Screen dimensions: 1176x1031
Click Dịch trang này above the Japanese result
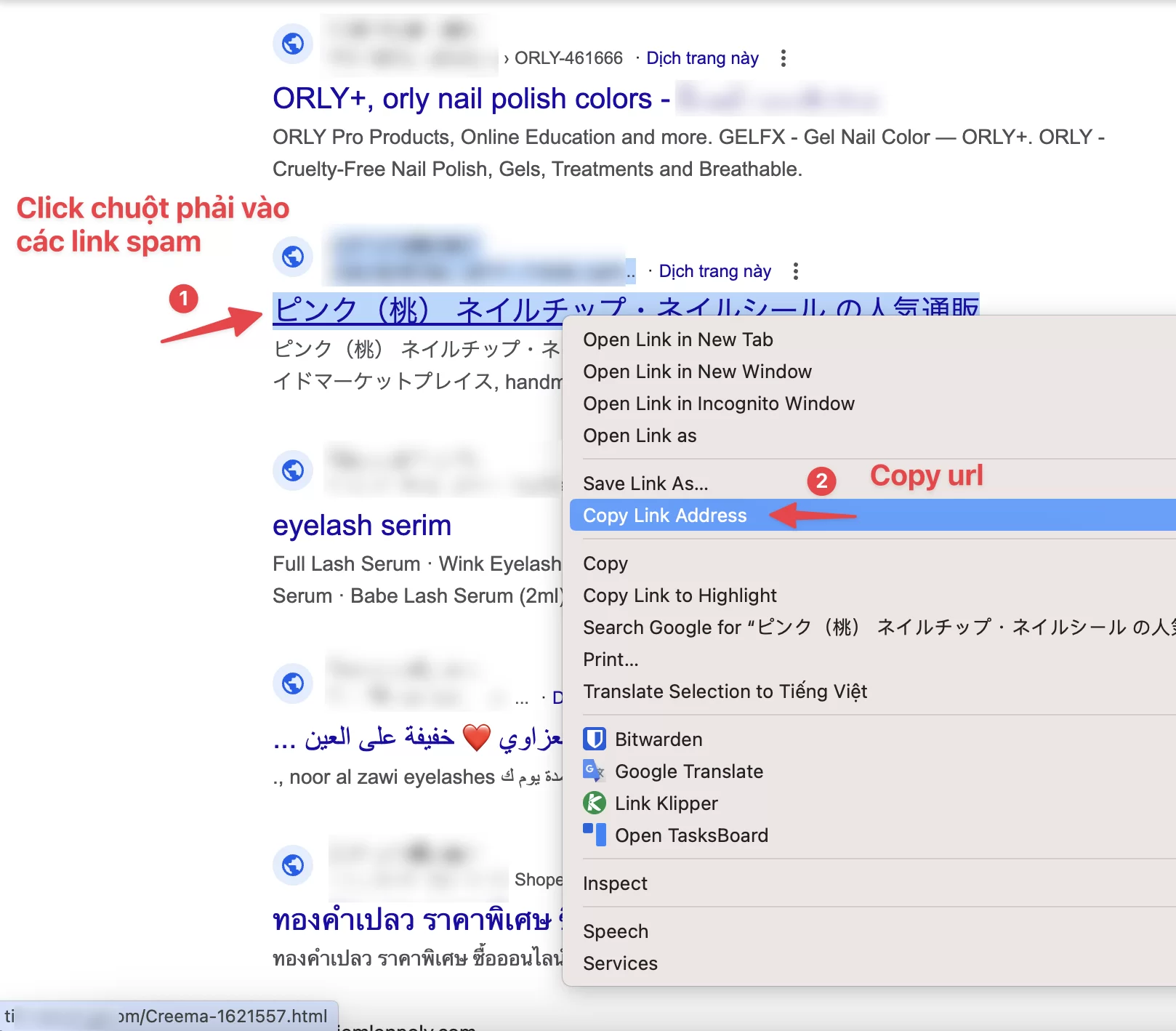tap(714, 271)
